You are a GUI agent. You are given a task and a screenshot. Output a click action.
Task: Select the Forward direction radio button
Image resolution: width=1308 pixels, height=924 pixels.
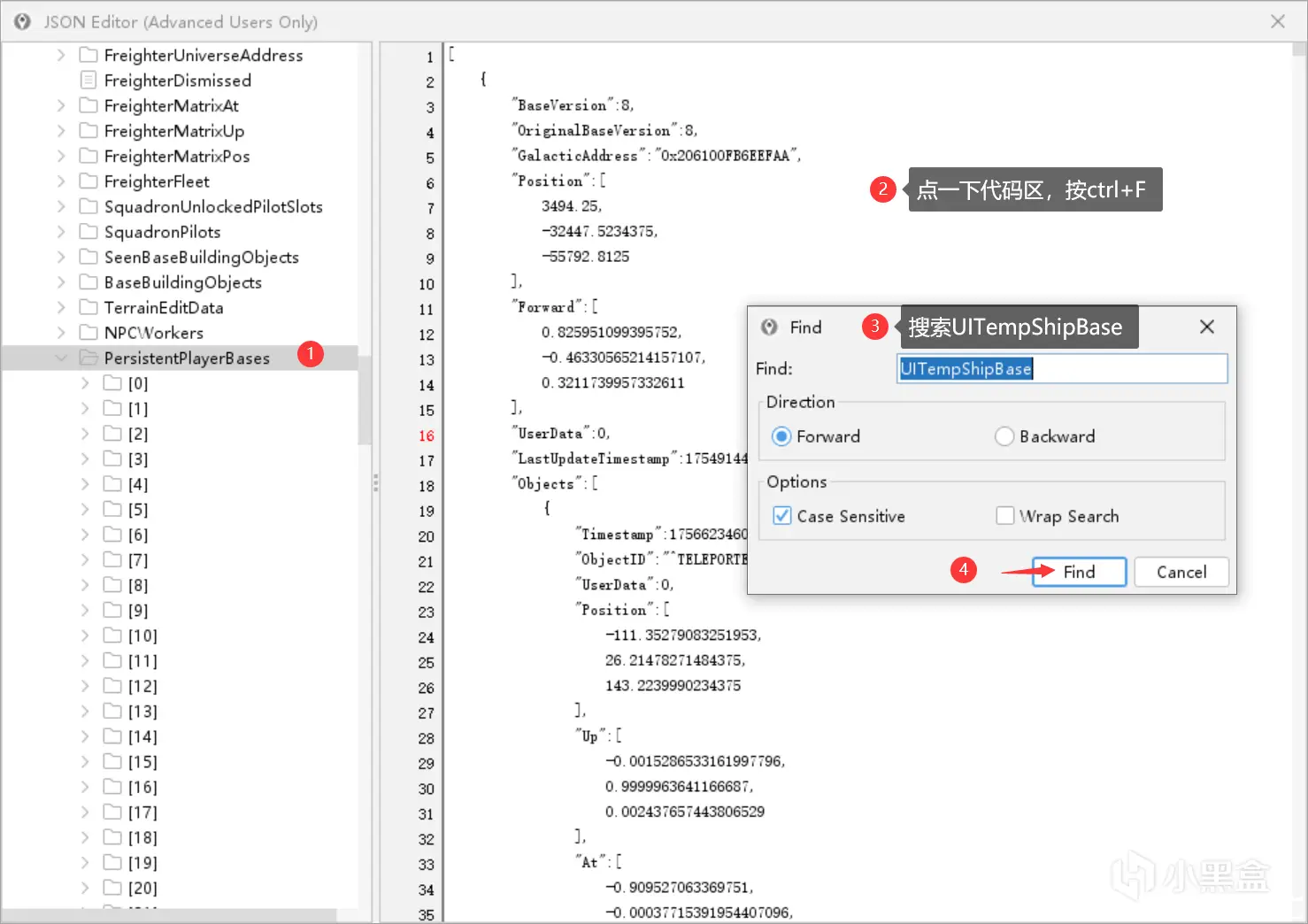(781, 436)
